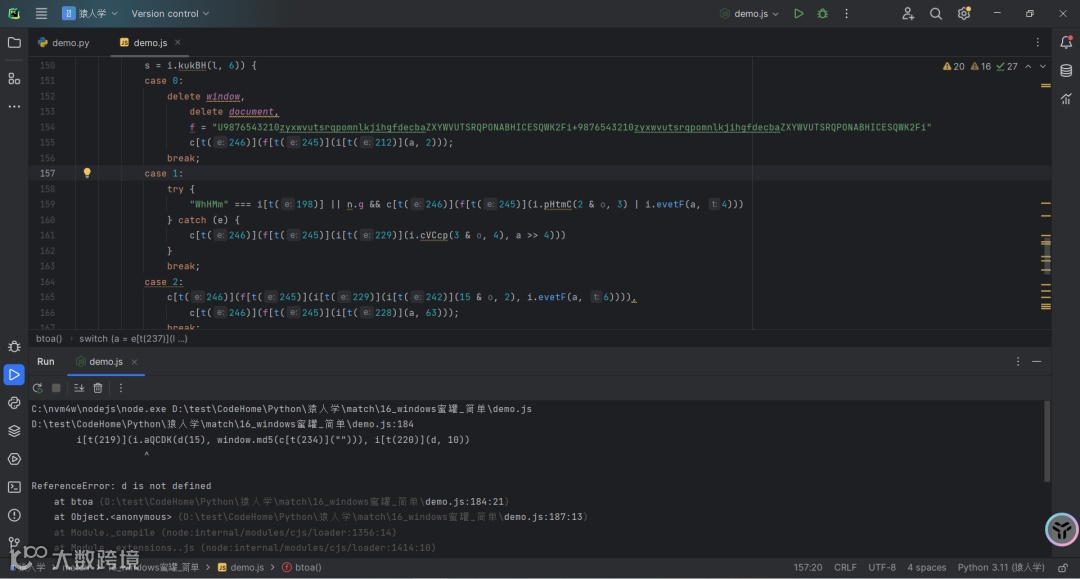Open inspection widget showing 20 warnings
Screen dimensions: 1080x579
(x=953, y=66)
